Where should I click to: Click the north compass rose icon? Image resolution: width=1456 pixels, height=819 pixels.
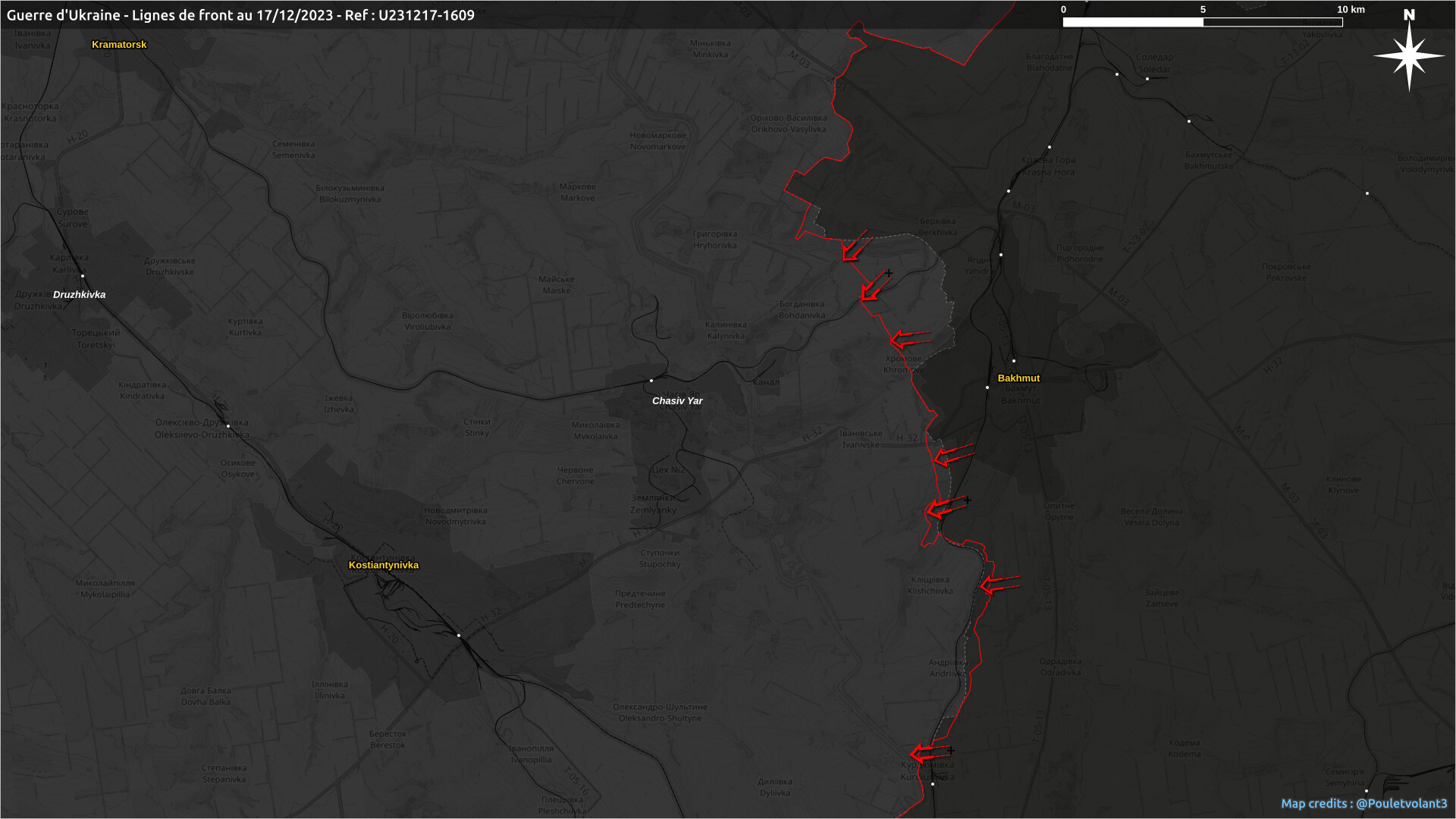(1409, 53)
